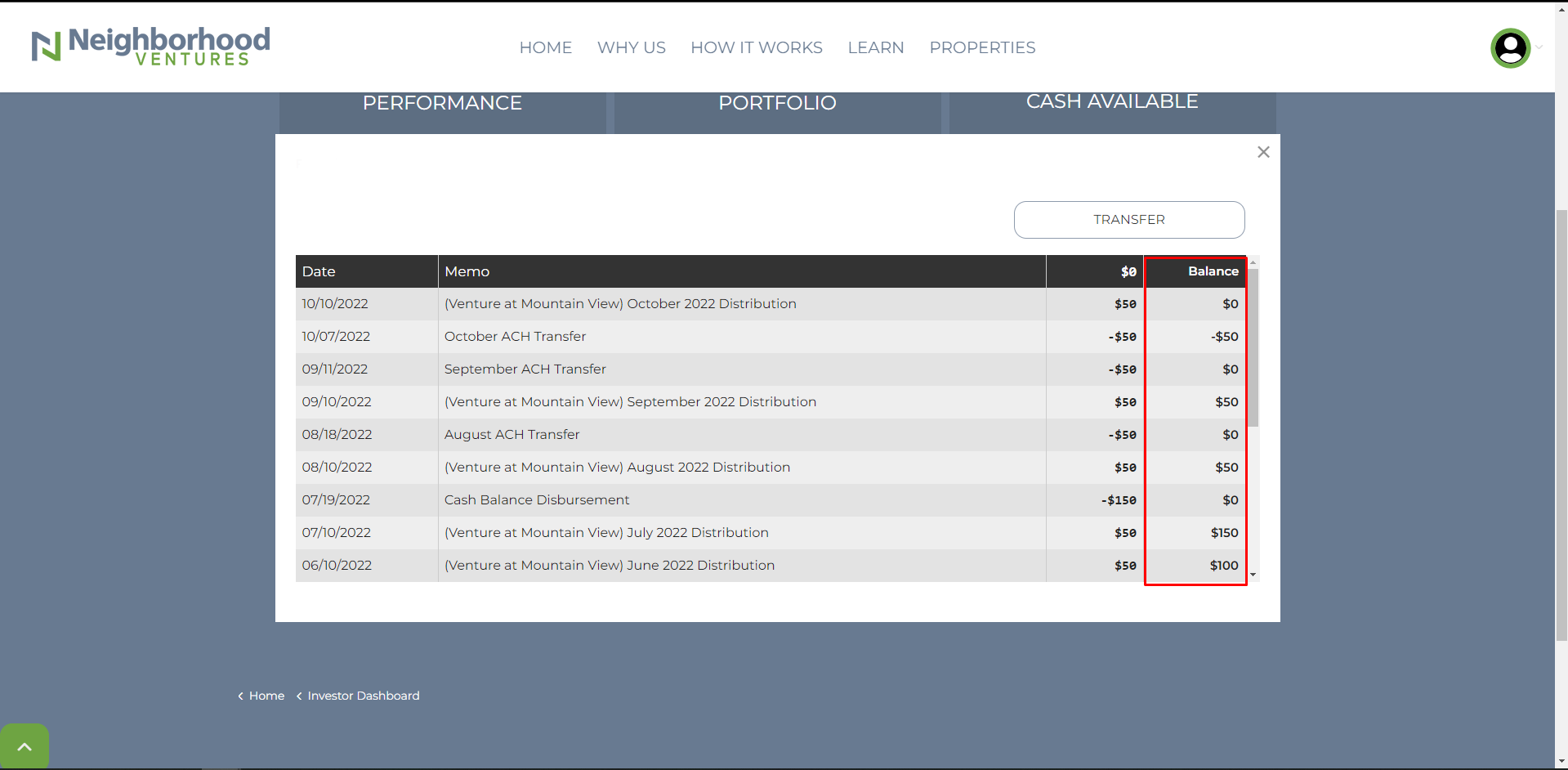Viewport: 1568px width, 770px height.
Task: Select the CASH AVAILABLE tab
Action: tap(1111, 102)
